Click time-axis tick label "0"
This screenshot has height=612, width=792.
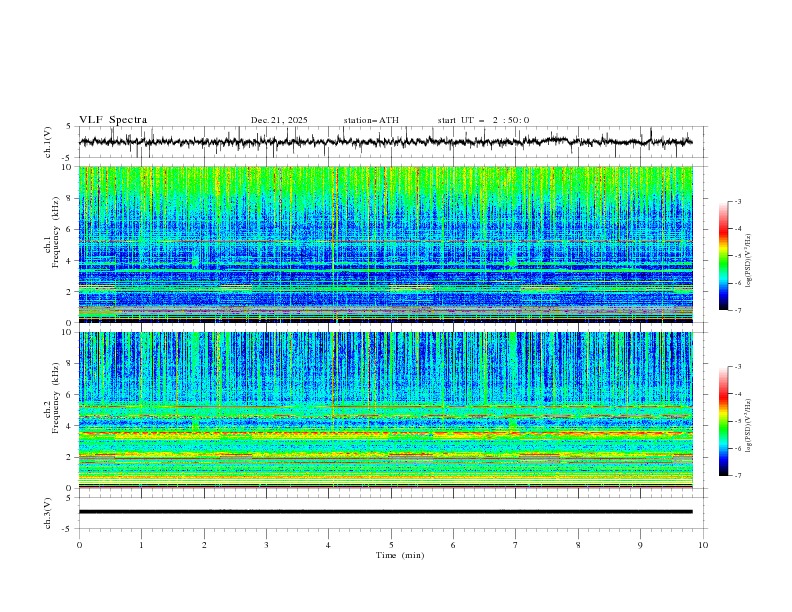coord(79,545)
